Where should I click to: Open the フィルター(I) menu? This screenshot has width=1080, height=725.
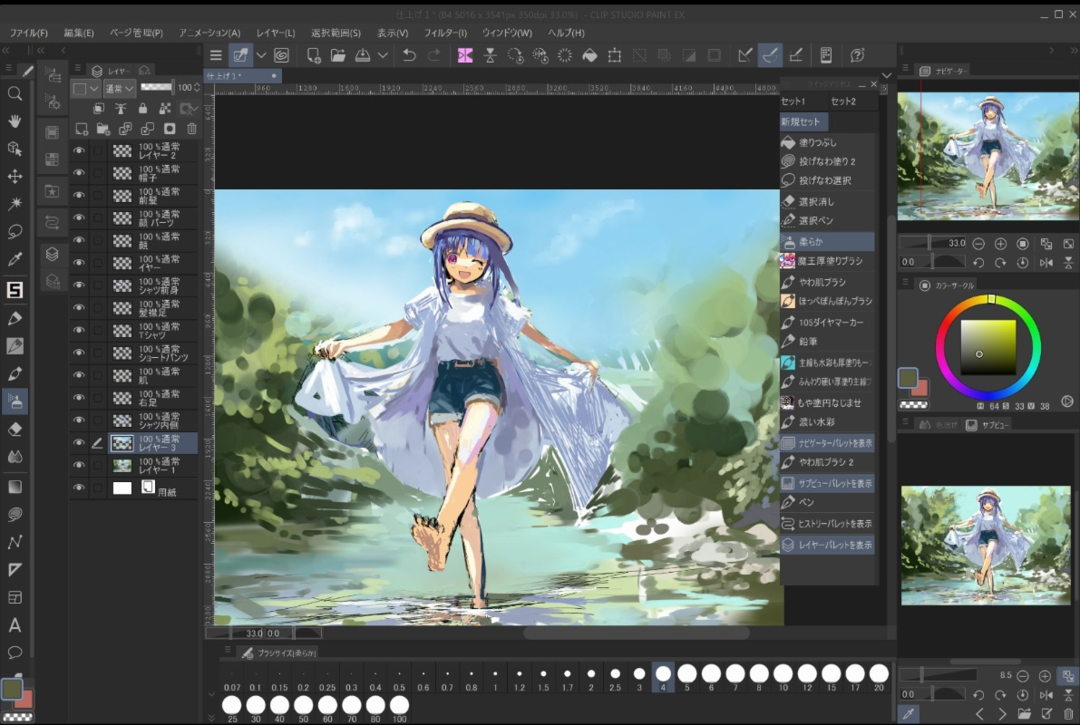pos(445,33)
